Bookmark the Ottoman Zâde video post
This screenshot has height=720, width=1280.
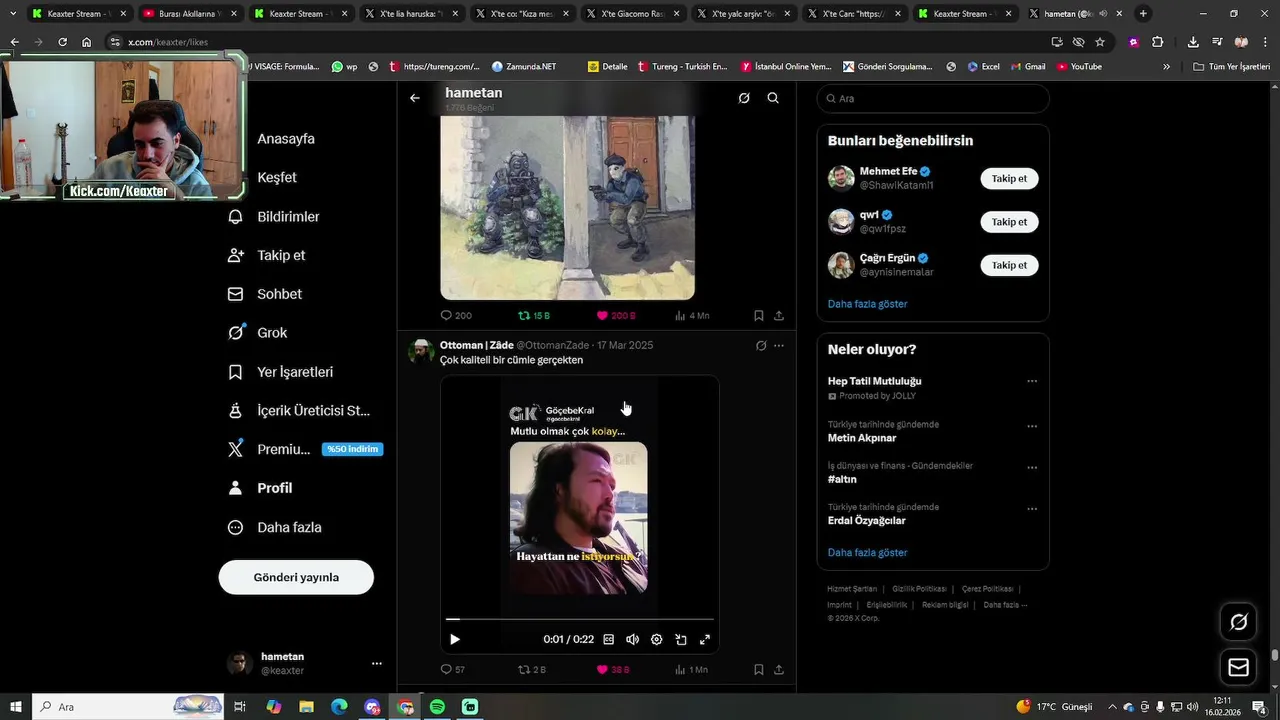coord(759,669)
